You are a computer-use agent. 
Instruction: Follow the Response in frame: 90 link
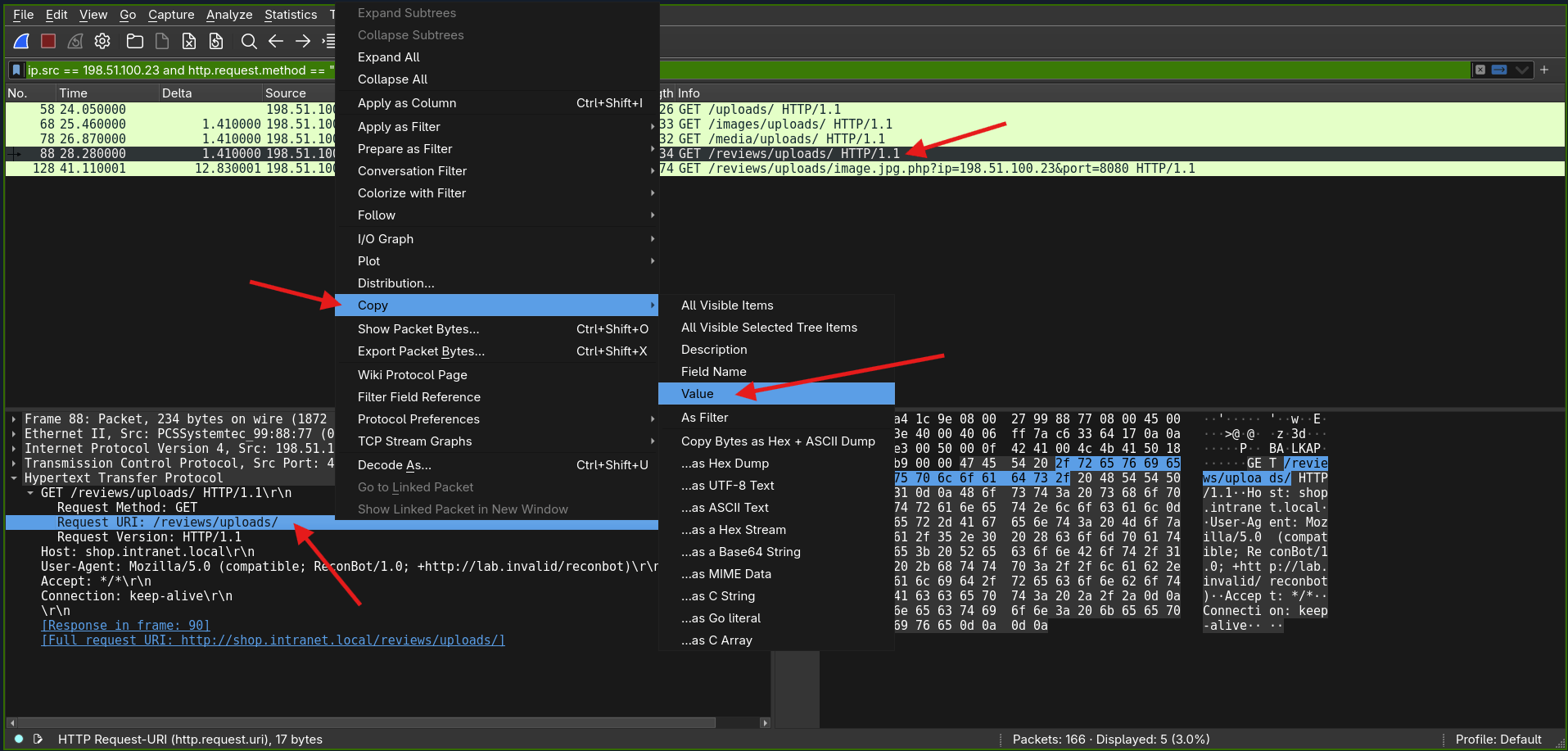pyautogui.click(x=125, y=626)
